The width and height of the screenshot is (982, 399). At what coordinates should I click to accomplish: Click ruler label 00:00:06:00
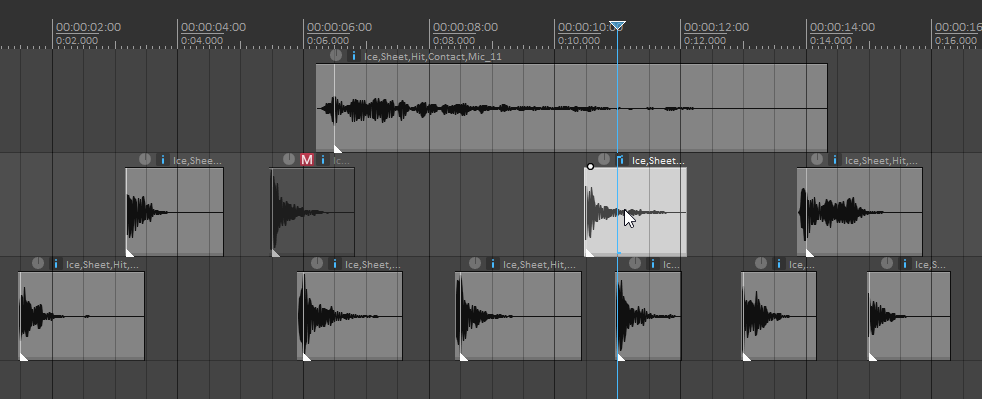(339, 27)
